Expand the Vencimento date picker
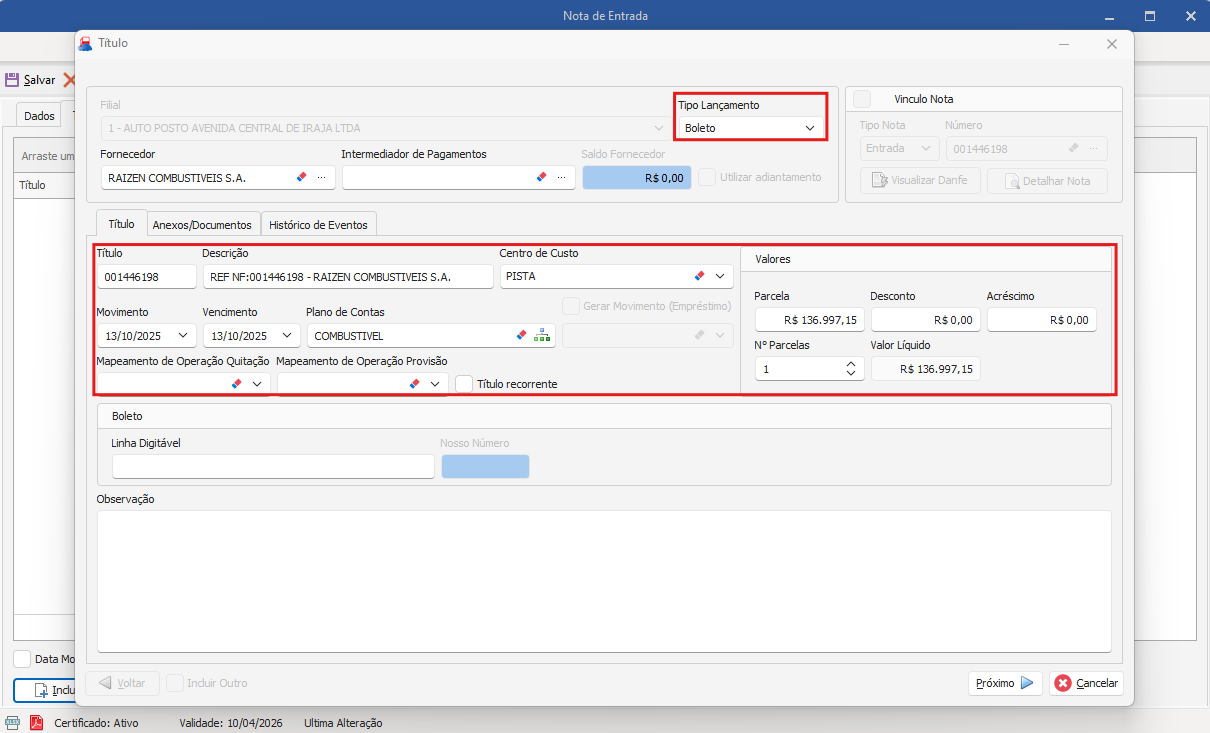 click(x=287, y=336)
